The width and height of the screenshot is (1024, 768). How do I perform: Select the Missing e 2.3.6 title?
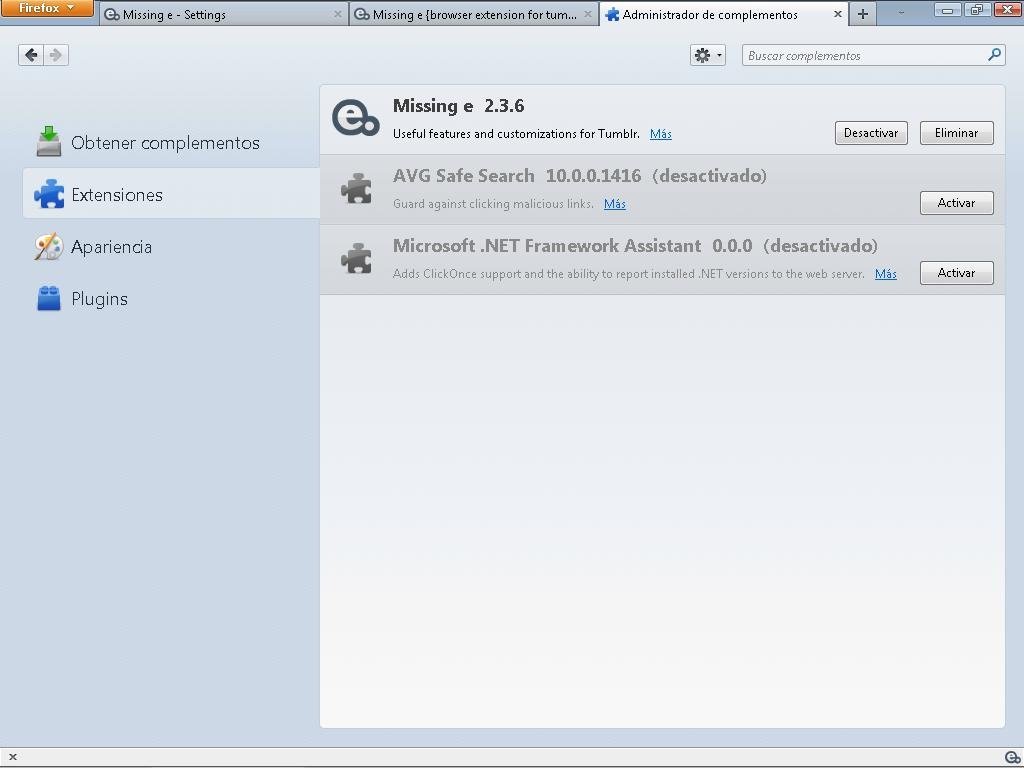tap(458, 106)
